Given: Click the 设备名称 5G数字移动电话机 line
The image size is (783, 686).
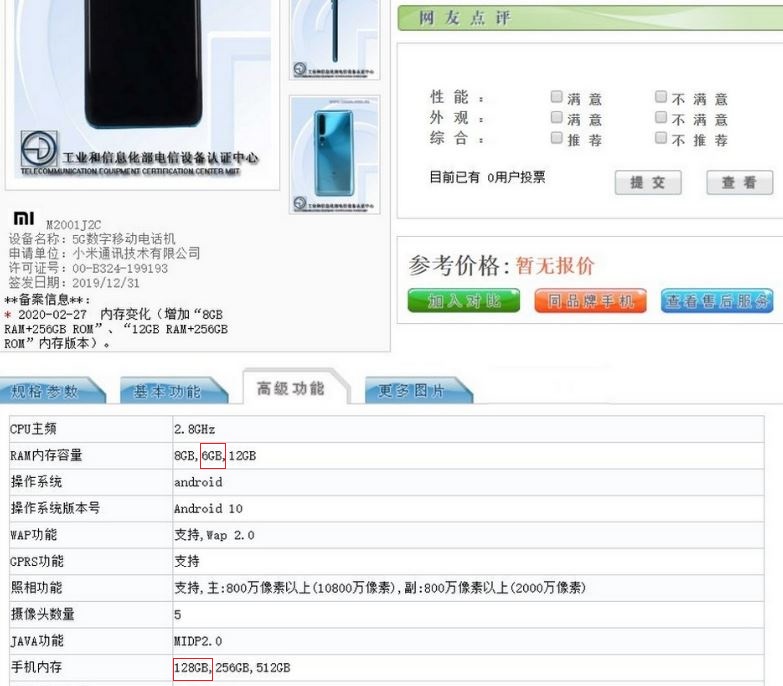Looking at the screenshot, I should click(x=92, y=239).
